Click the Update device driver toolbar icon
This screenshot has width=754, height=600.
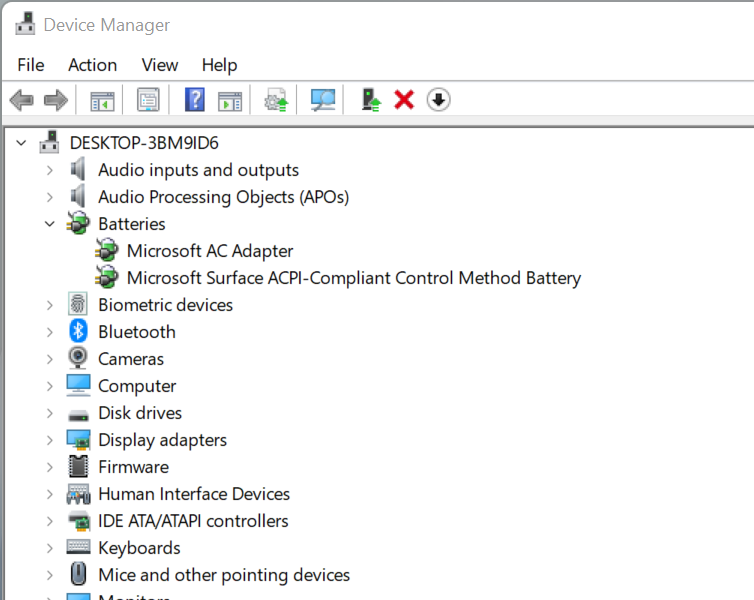276,100
